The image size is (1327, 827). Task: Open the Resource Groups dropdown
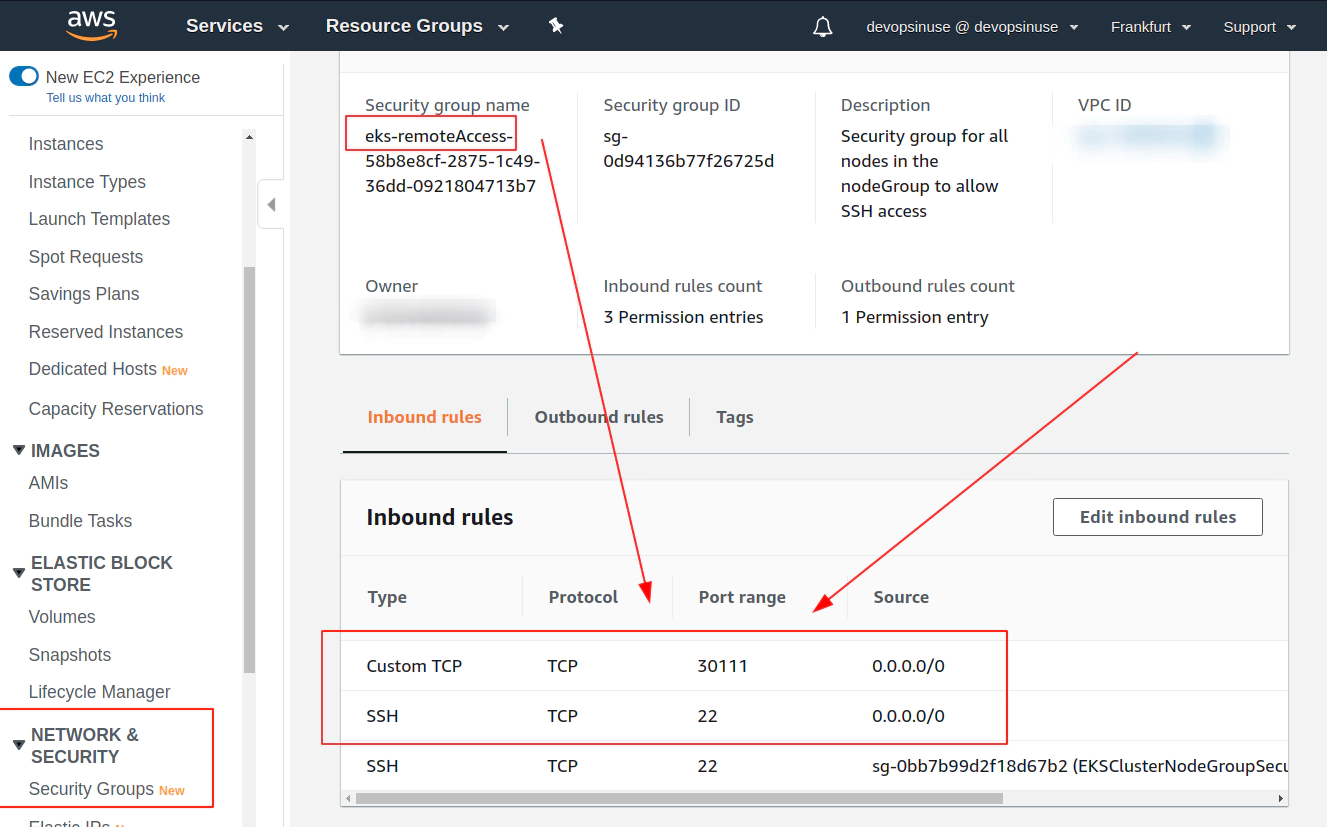click(x=417, y=26)
